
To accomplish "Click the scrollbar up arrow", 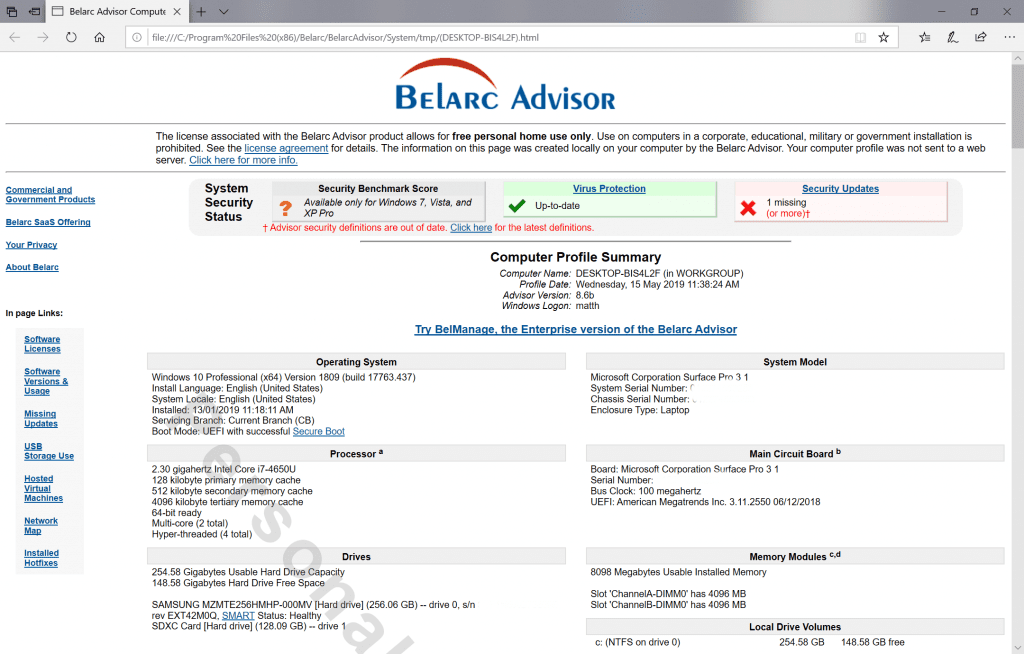I will (x=1017, y=58).
